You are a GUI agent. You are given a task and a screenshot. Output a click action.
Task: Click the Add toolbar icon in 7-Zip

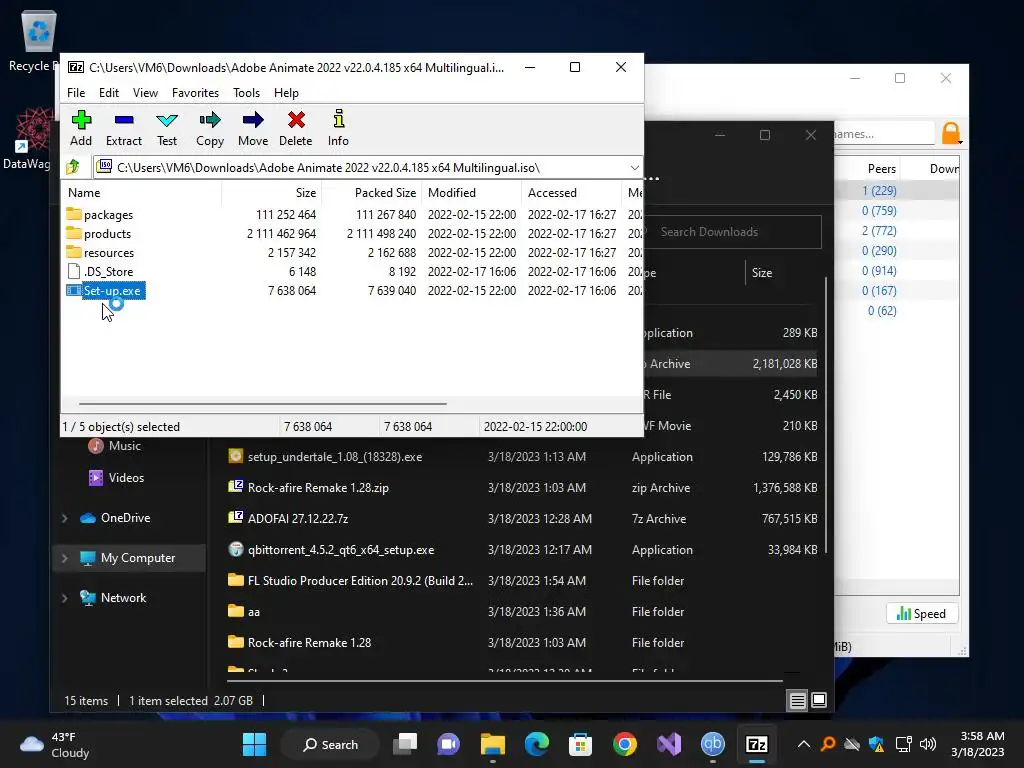[81, 128]
